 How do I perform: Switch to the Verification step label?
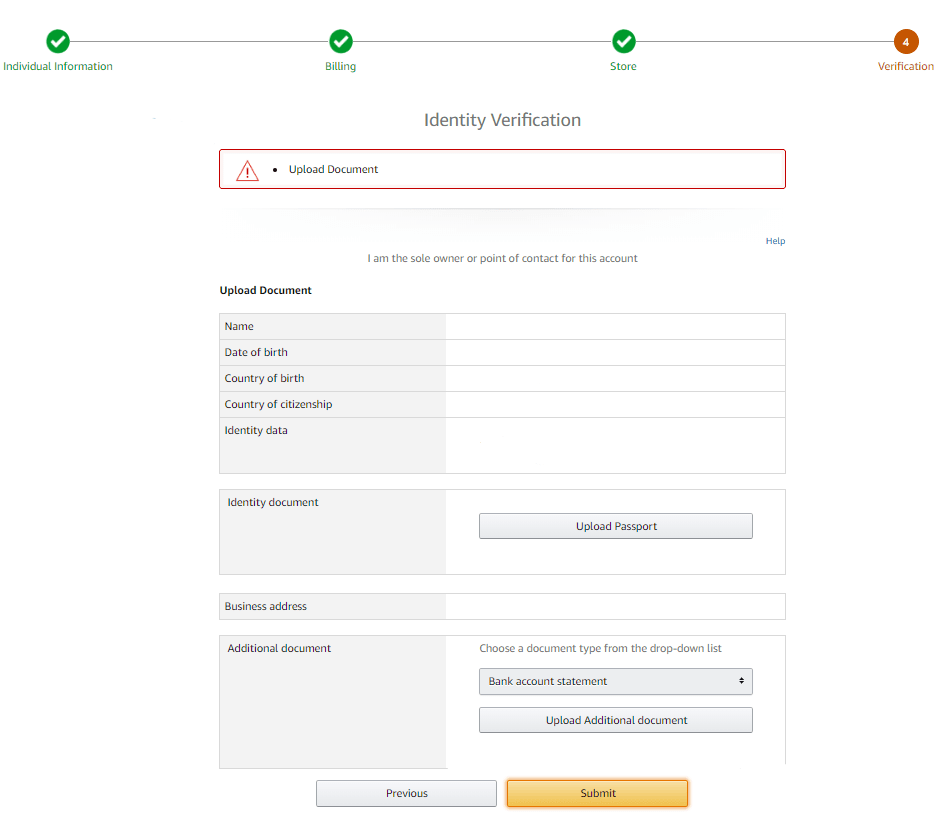click(x=906, y=66)
